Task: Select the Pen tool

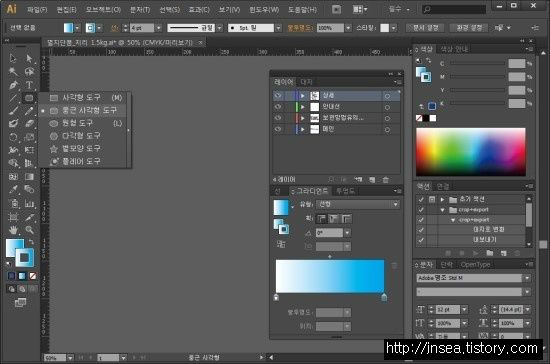Action: (x=13, y=85)
